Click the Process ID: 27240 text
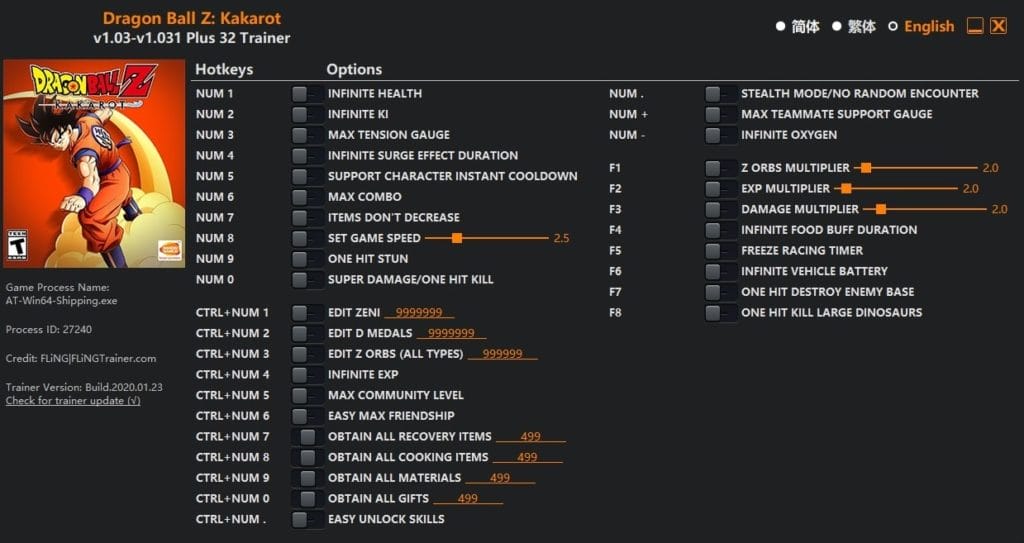This screenshot has width=1024, height=543. pos(49,329)
